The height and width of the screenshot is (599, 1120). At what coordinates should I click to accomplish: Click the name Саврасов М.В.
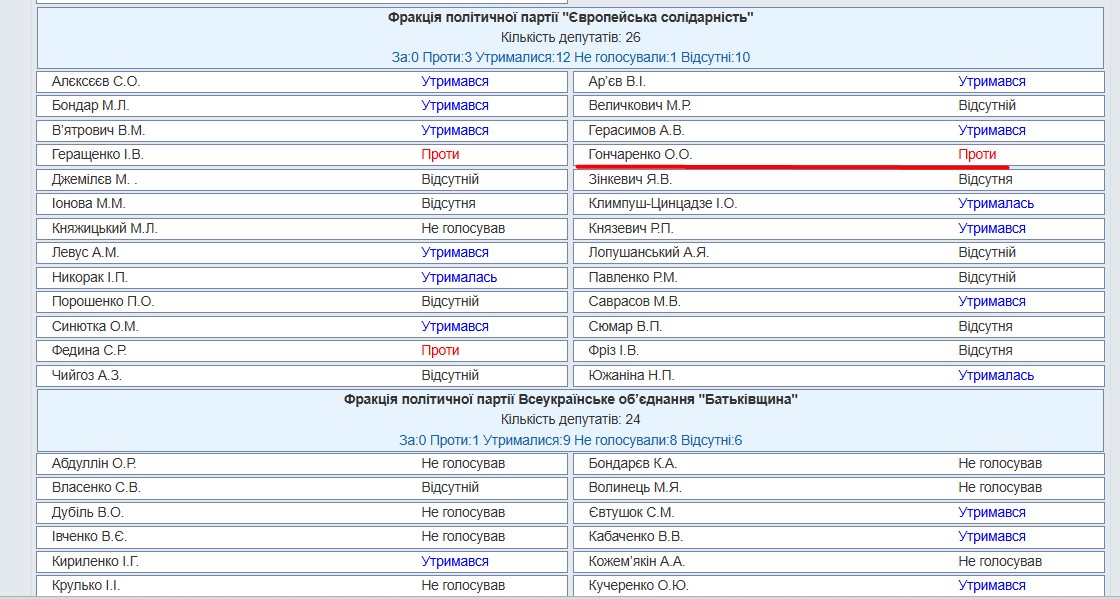click(x=634, y=301)
